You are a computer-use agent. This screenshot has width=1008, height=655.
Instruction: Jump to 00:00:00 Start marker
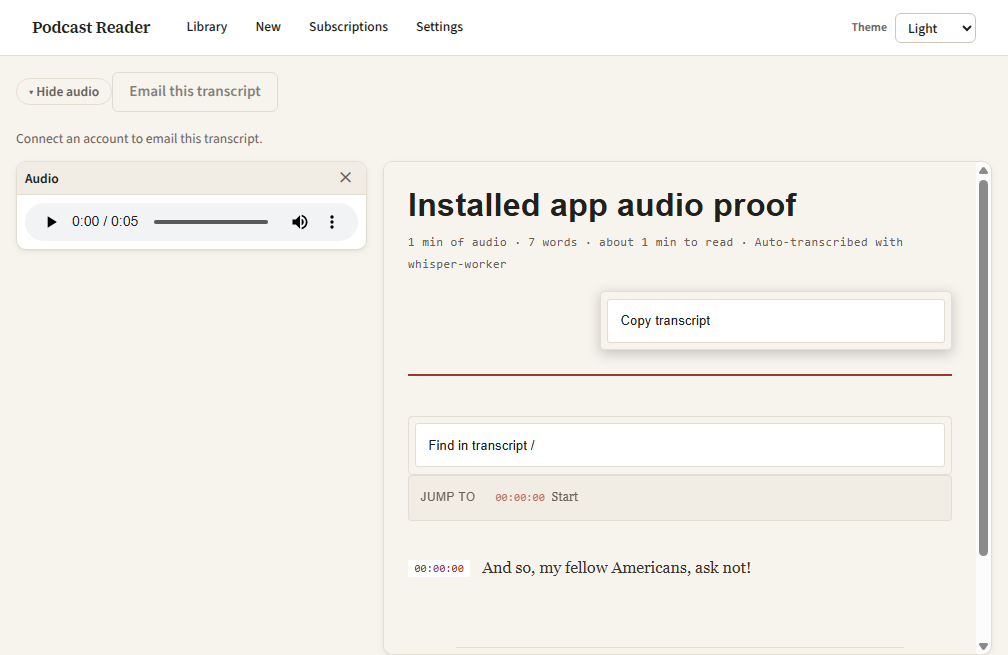click(536, 497)
